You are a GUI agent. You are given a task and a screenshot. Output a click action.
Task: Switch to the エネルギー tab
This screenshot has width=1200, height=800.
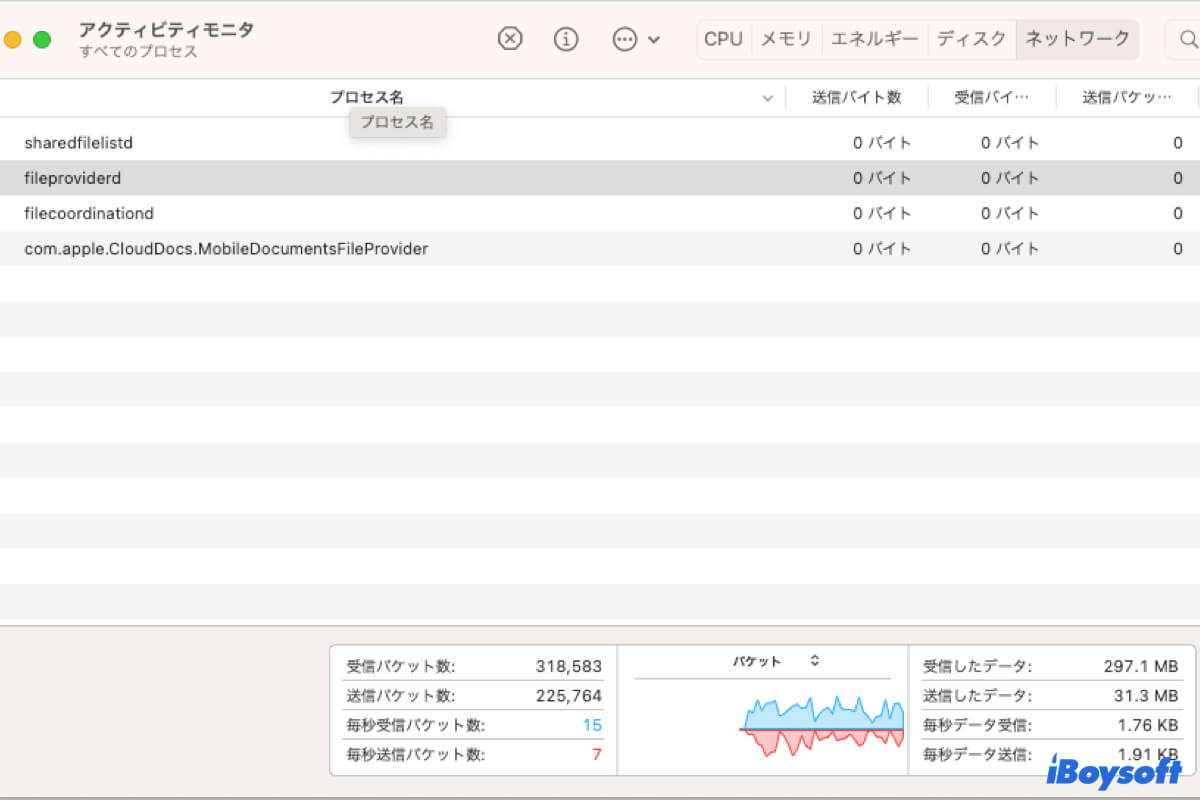point(875,39)
